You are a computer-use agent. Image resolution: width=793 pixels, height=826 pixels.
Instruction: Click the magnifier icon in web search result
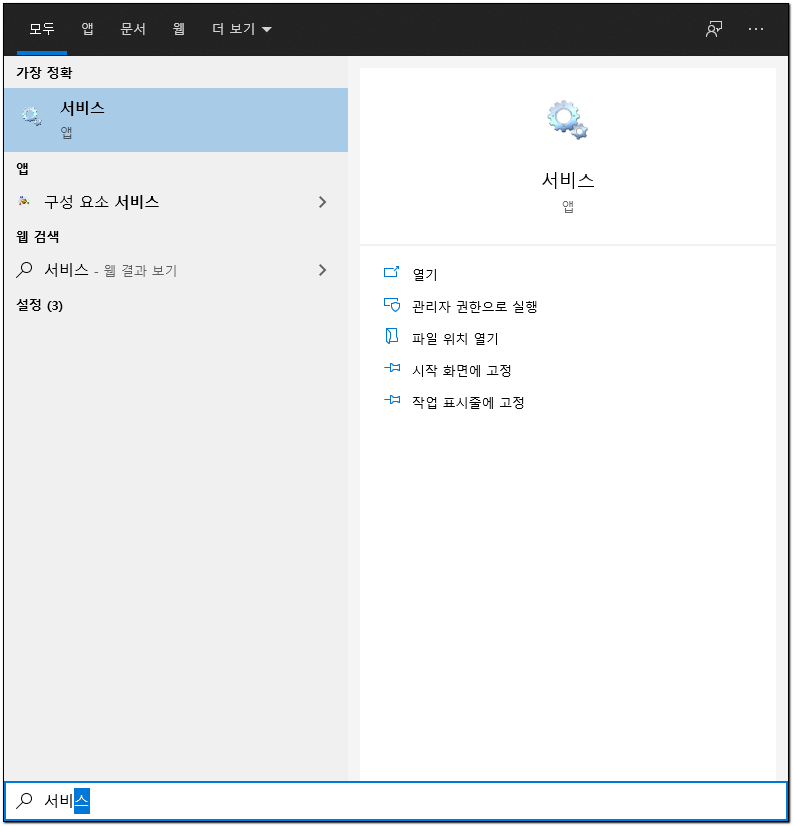click(x=25, y=270)
